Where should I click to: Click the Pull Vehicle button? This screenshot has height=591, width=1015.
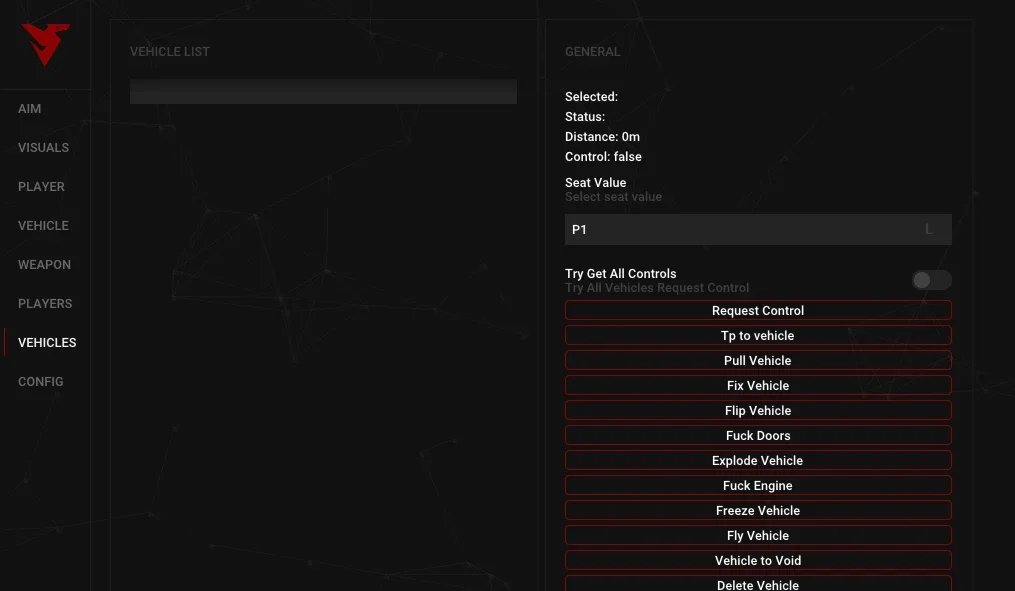758,360
